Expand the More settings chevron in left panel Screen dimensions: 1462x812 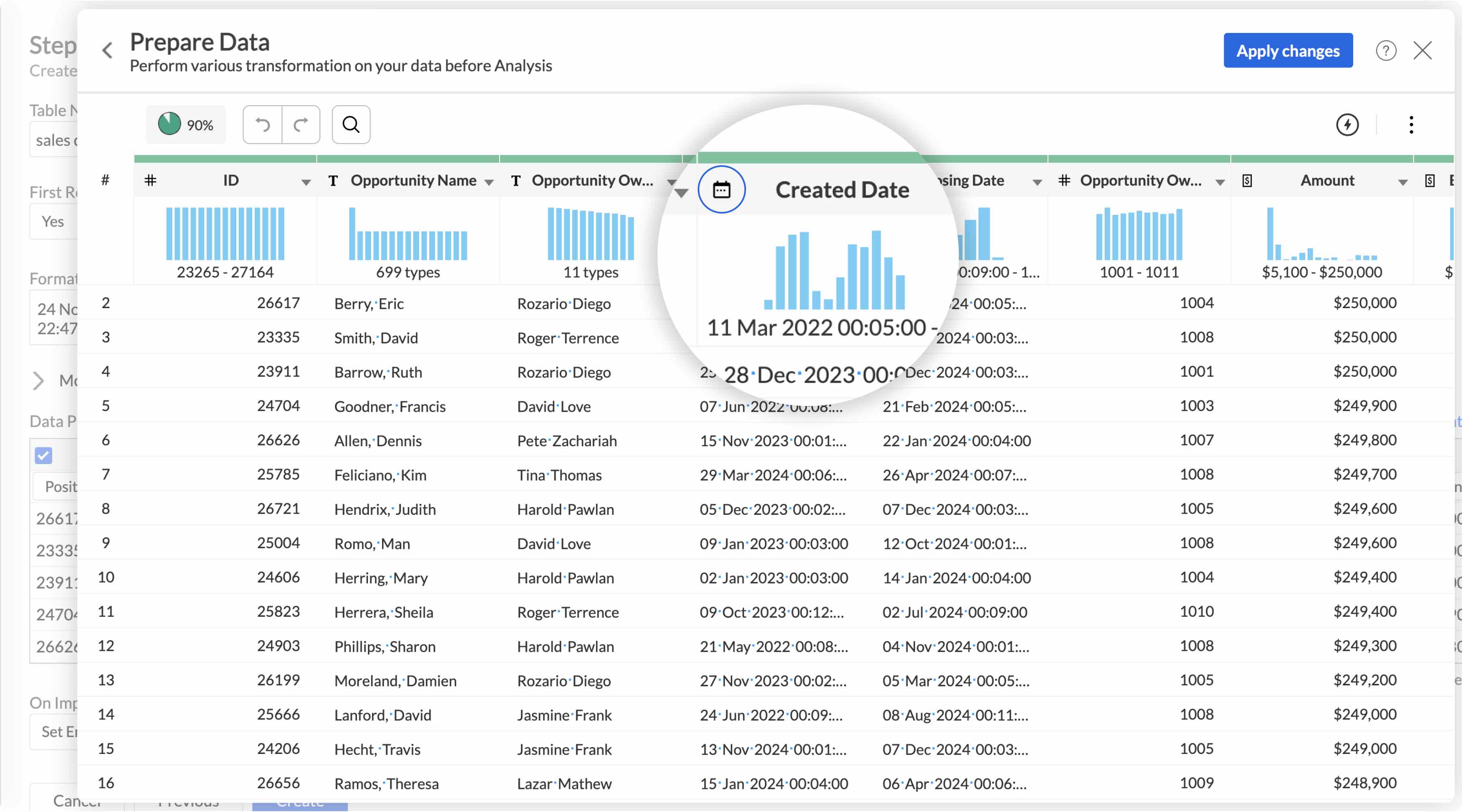click(x=39, y=380)
